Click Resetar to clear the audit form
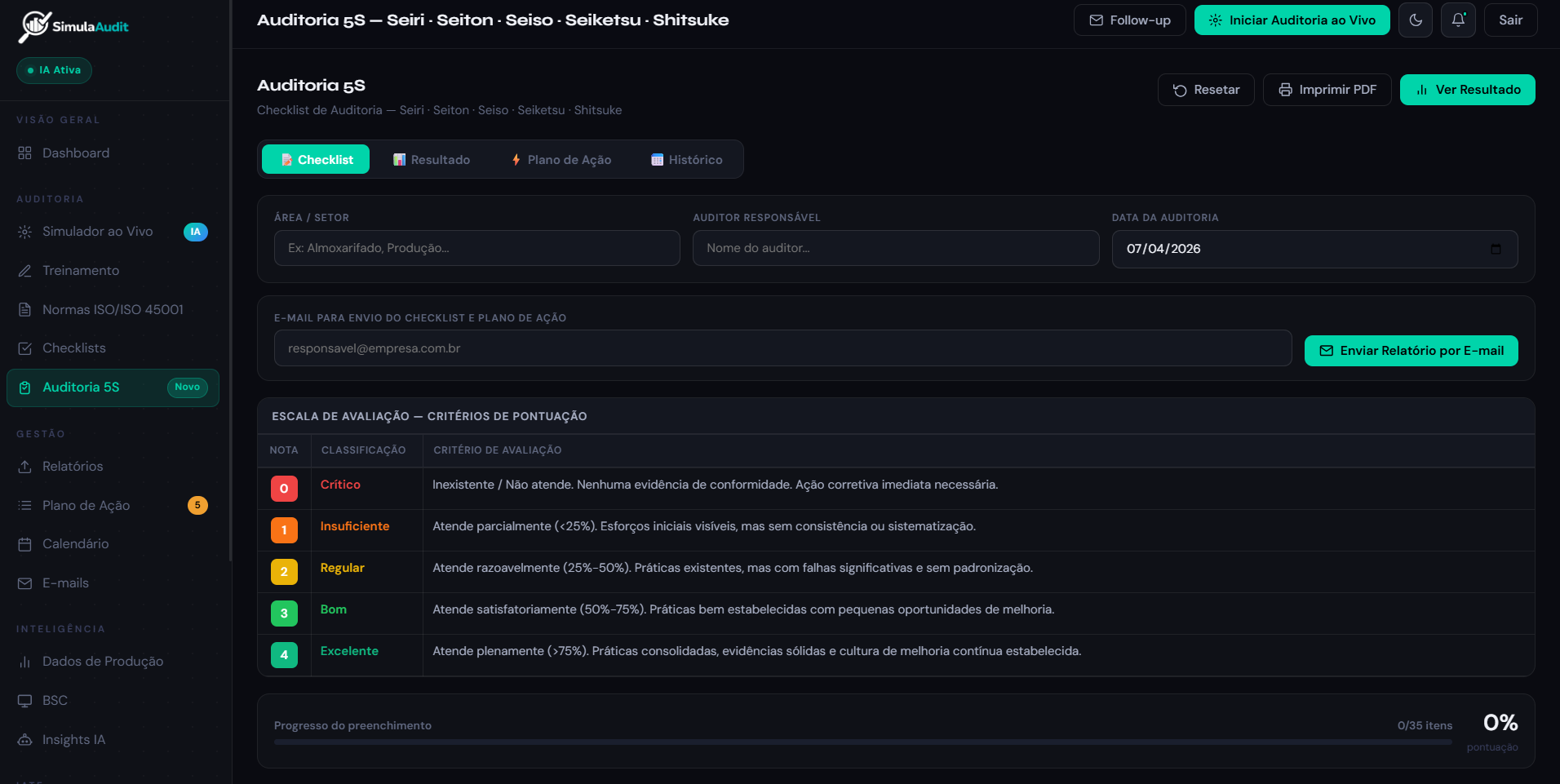This screenshot has height=784, width=1560. pos(1206,90)
